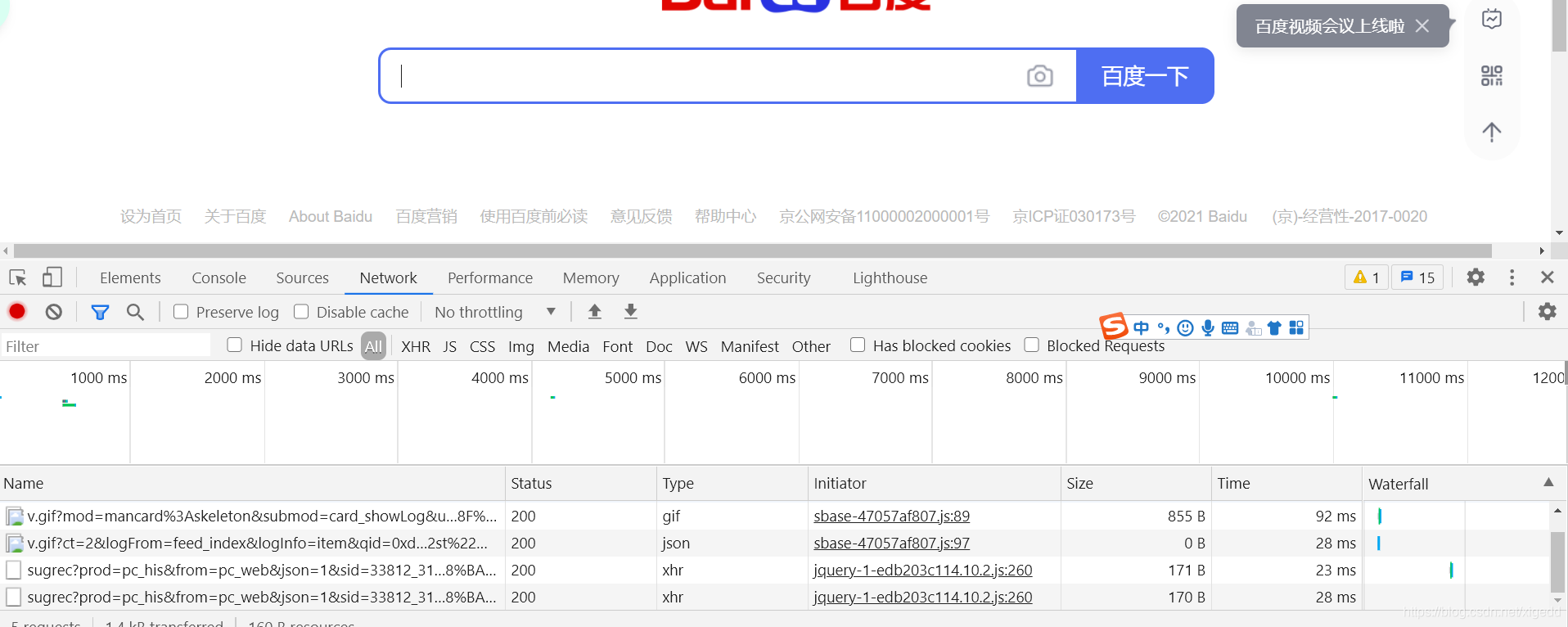Screen dimensions: 1568x627
Task: Click the Sogou voice microphone icon
Action: [1208, 328]
